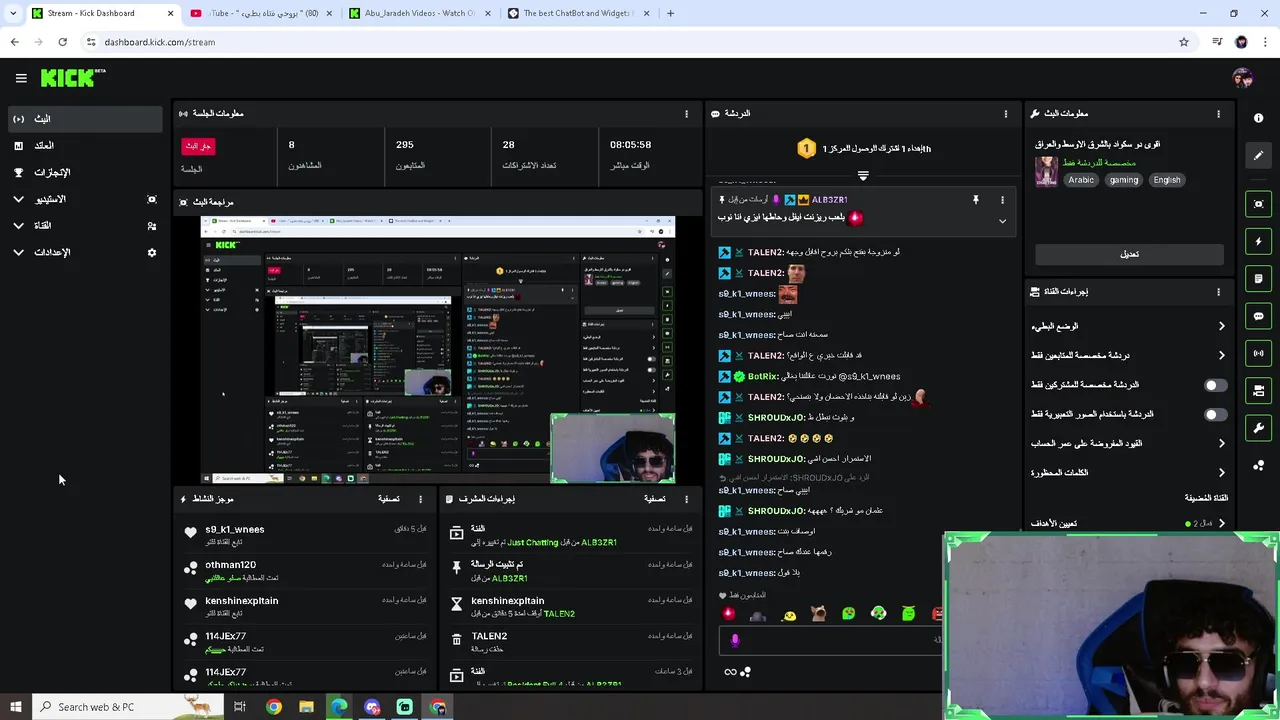Image resolution: width=1280 pixels, height=720 pixels.
Task: Click the تعديل edit stream info button
Action: (x=1130, y=254)
